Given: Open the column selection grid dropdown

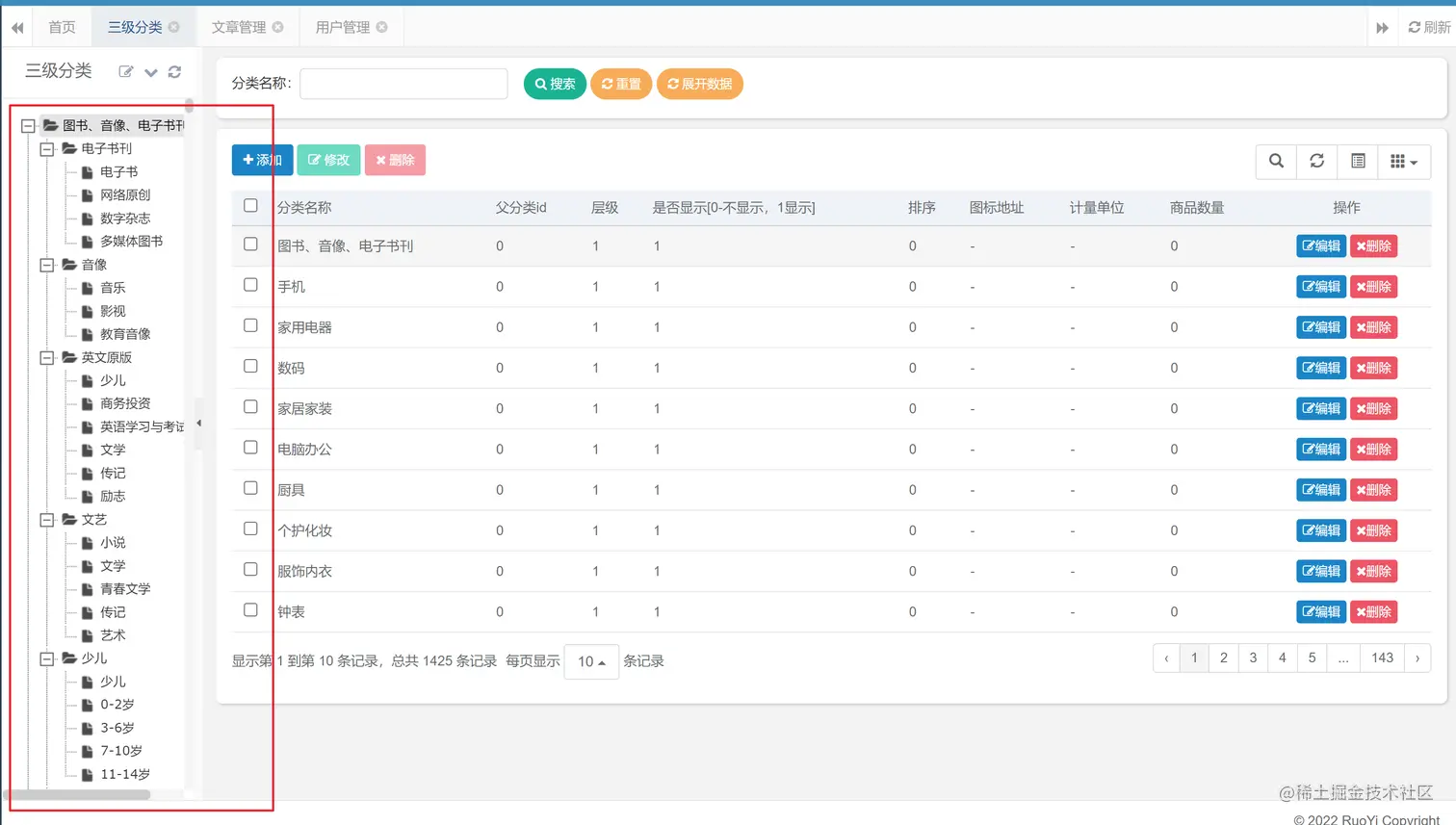Looking at the screenshot, I should coord(1404,161).
